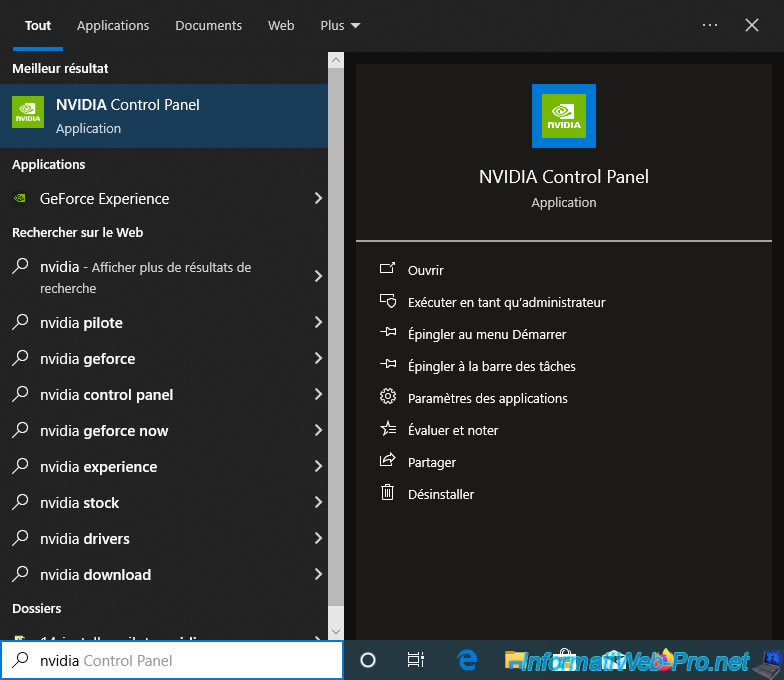The height and width of the screenshot is (680, 784).
Task: Click the GeForce Experience app icon
Action: [20, 198]
